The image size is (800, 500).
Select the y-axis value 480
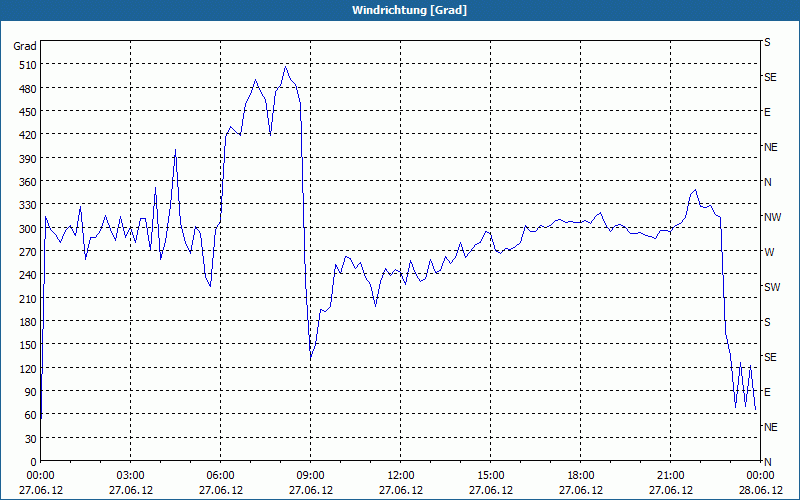point(28,89)
